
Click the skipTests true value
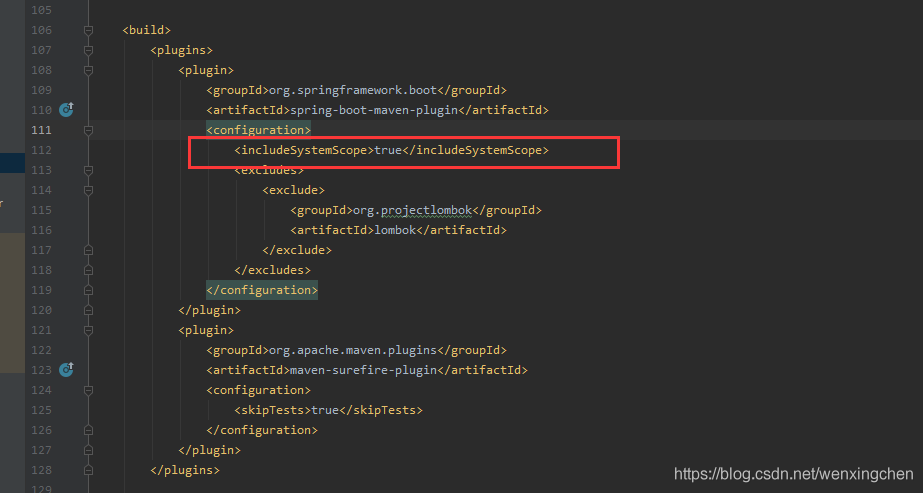click(324, 410)
